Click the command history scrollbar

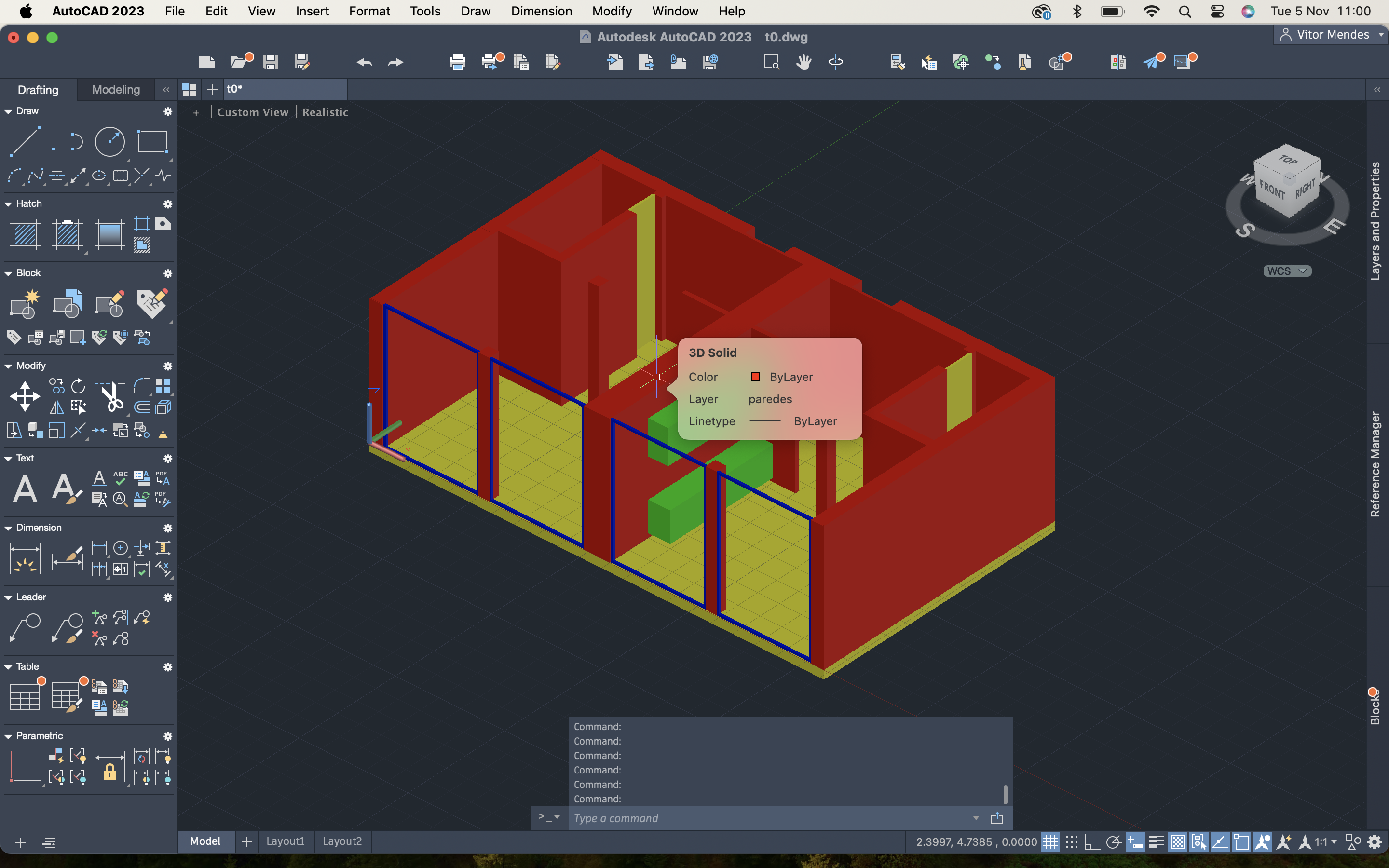click(1005, 795)
